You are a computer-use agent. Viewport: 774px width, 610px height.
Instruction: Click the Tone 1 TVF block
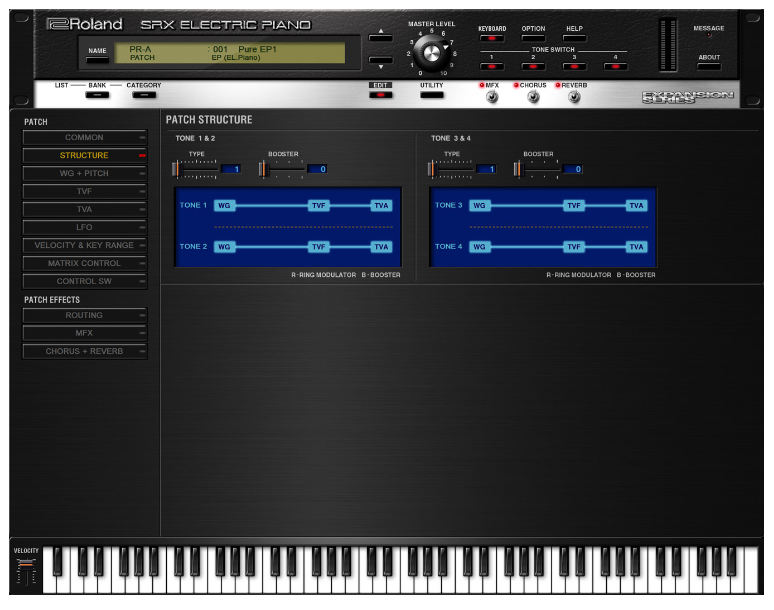point(319,205)
